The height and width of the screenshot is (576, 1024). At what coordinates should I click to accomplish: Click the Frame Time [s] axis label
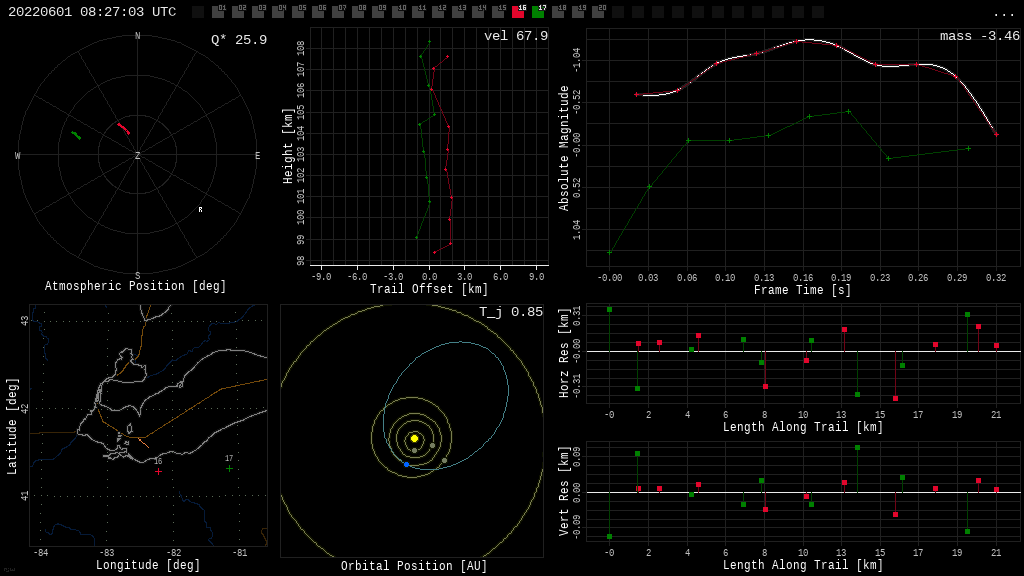803,290
